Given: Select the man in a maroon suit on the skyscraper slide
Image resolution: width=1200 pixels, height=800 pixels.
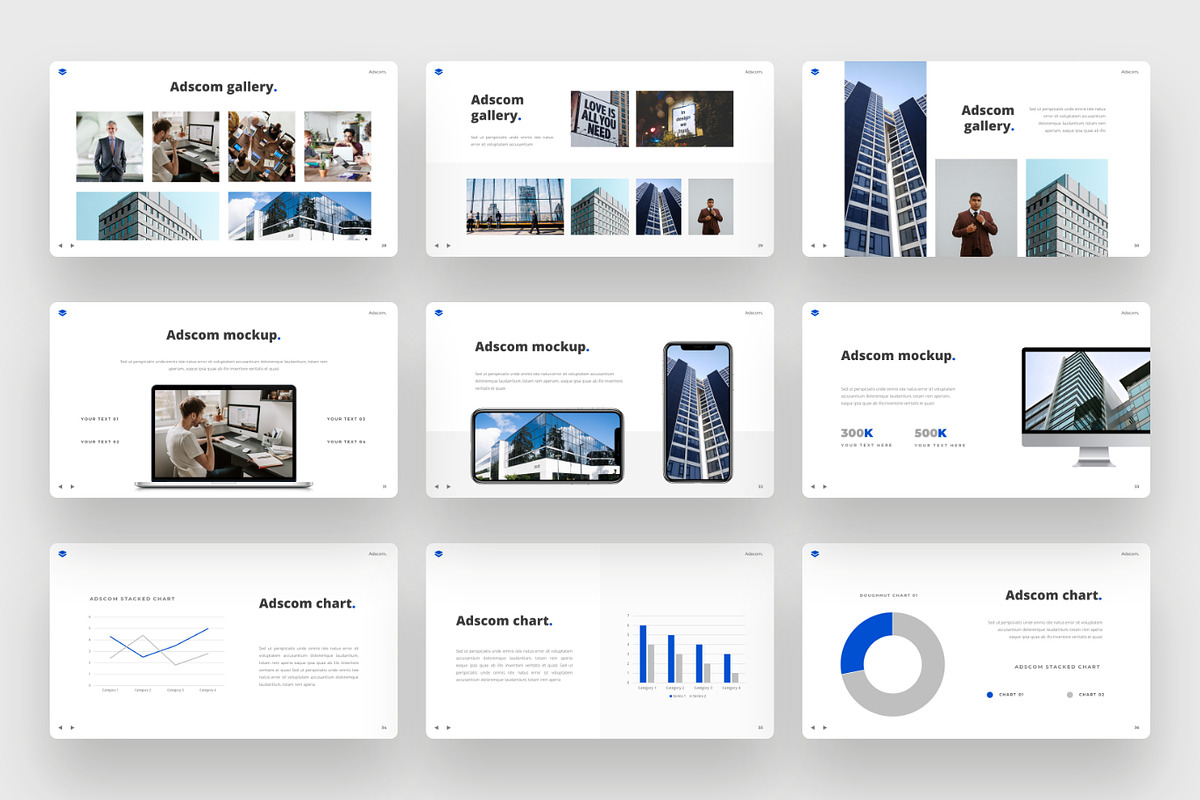Looking at the screenshot, I should click(x=976, y=208).
